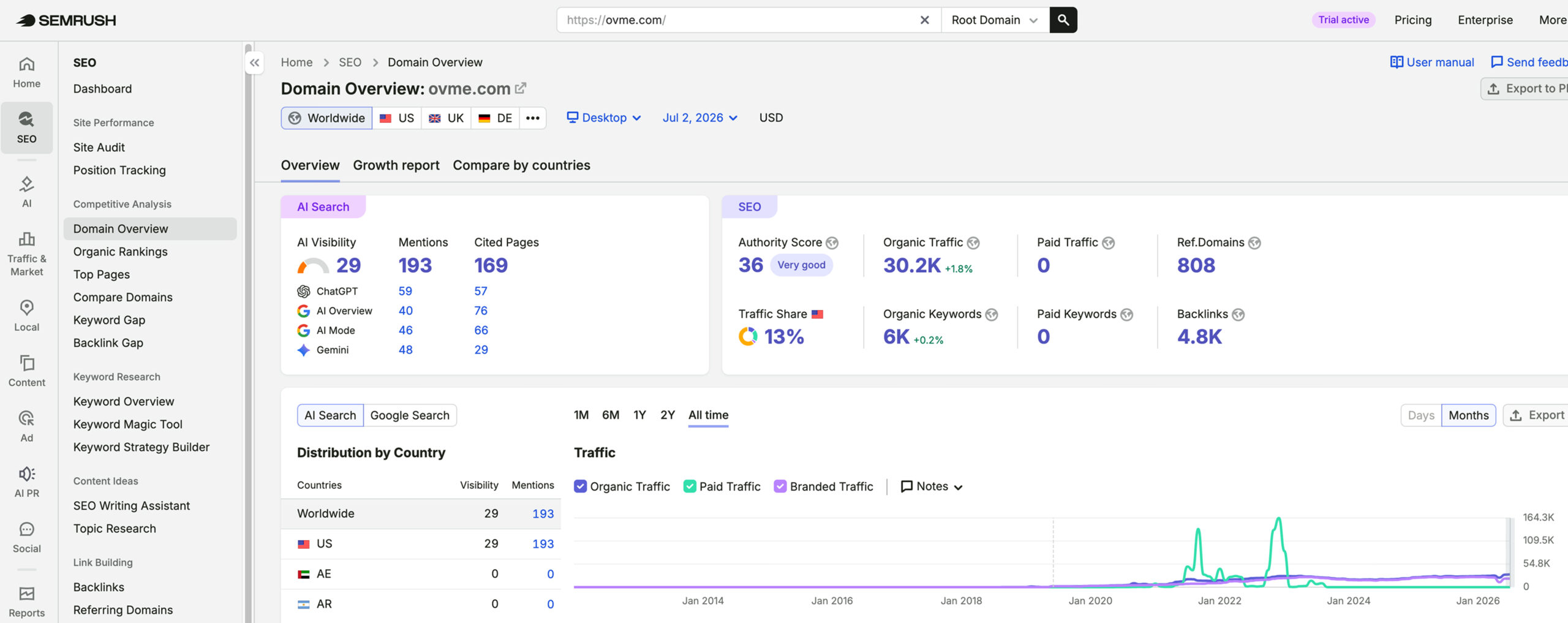Click the Semrush logo
Screen dimensions: 1568x623
click(66, 20)
